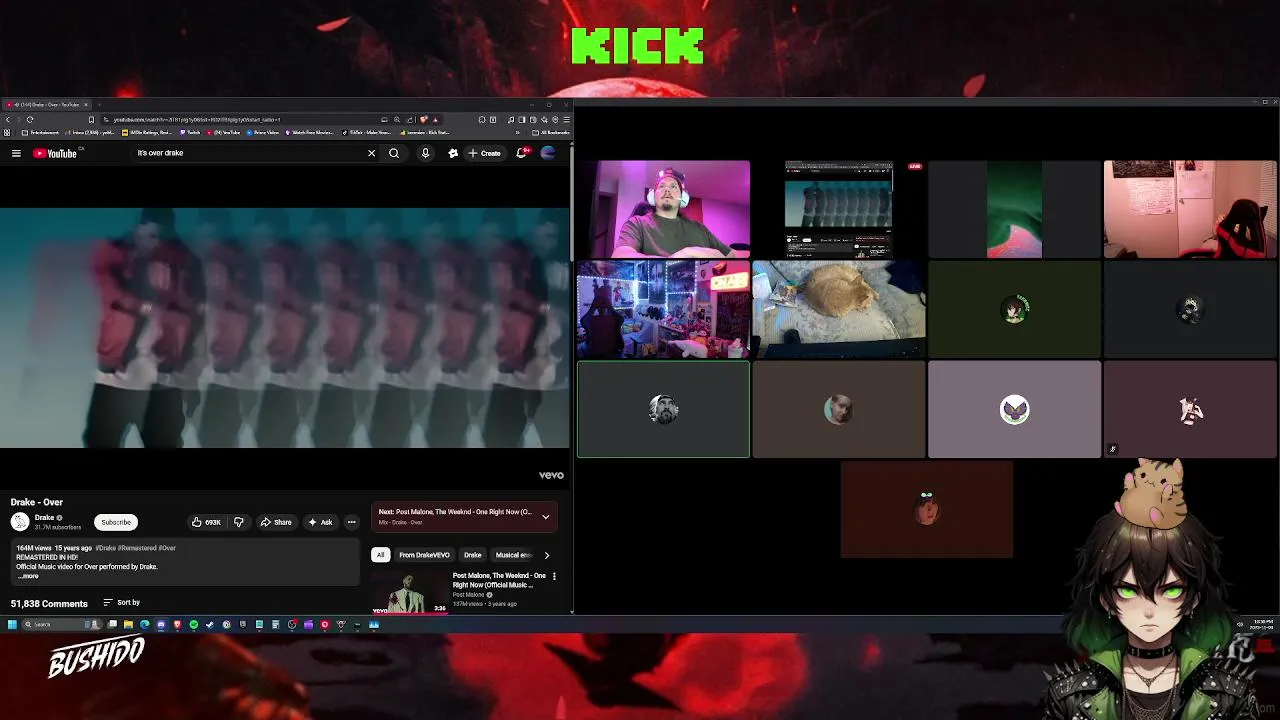
Task: Like the video with 693K likes
Action: tap(206, 522)
